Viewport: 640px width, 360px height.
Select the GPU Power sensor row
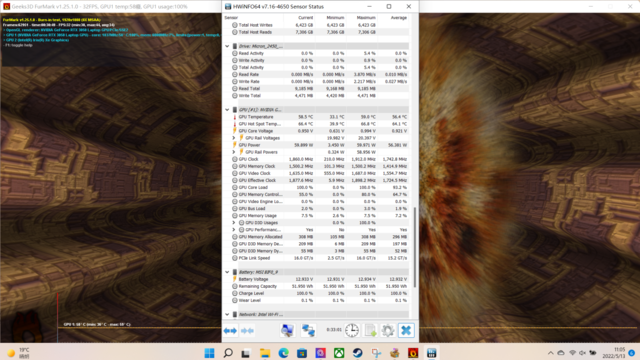pyautogui.click(x=316, y=145)
